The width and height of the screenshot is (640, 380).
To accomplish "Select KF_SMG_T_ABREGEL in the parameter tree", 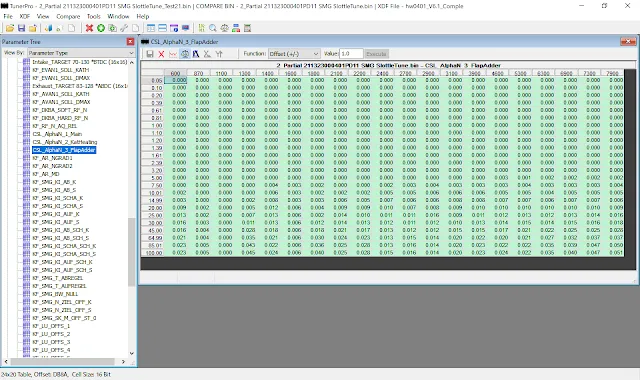I will click(x=59, y=278).
